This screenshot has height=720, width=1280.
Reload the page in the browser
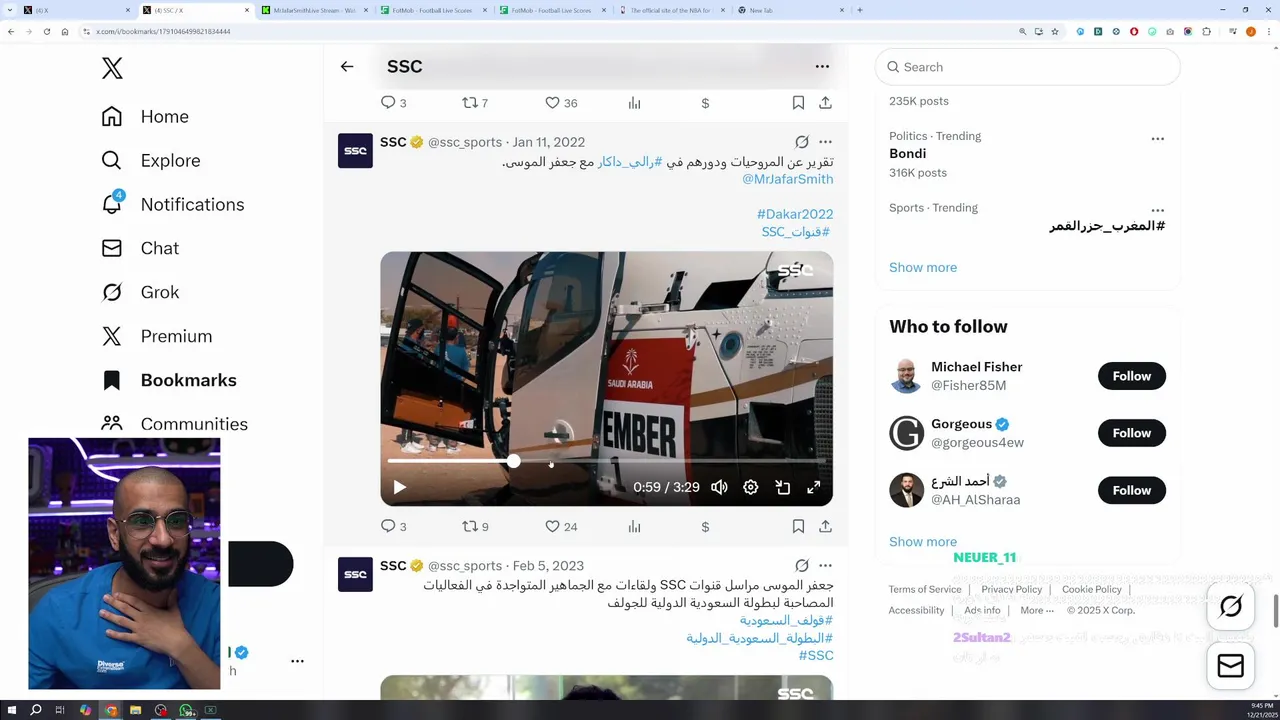point(46,31)
